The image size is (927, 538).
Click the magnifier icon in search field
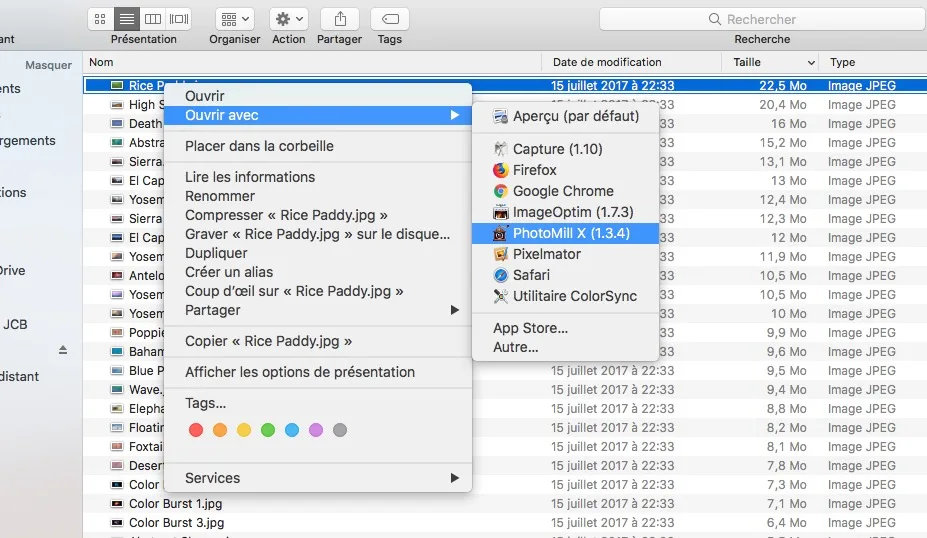[714, 19]
